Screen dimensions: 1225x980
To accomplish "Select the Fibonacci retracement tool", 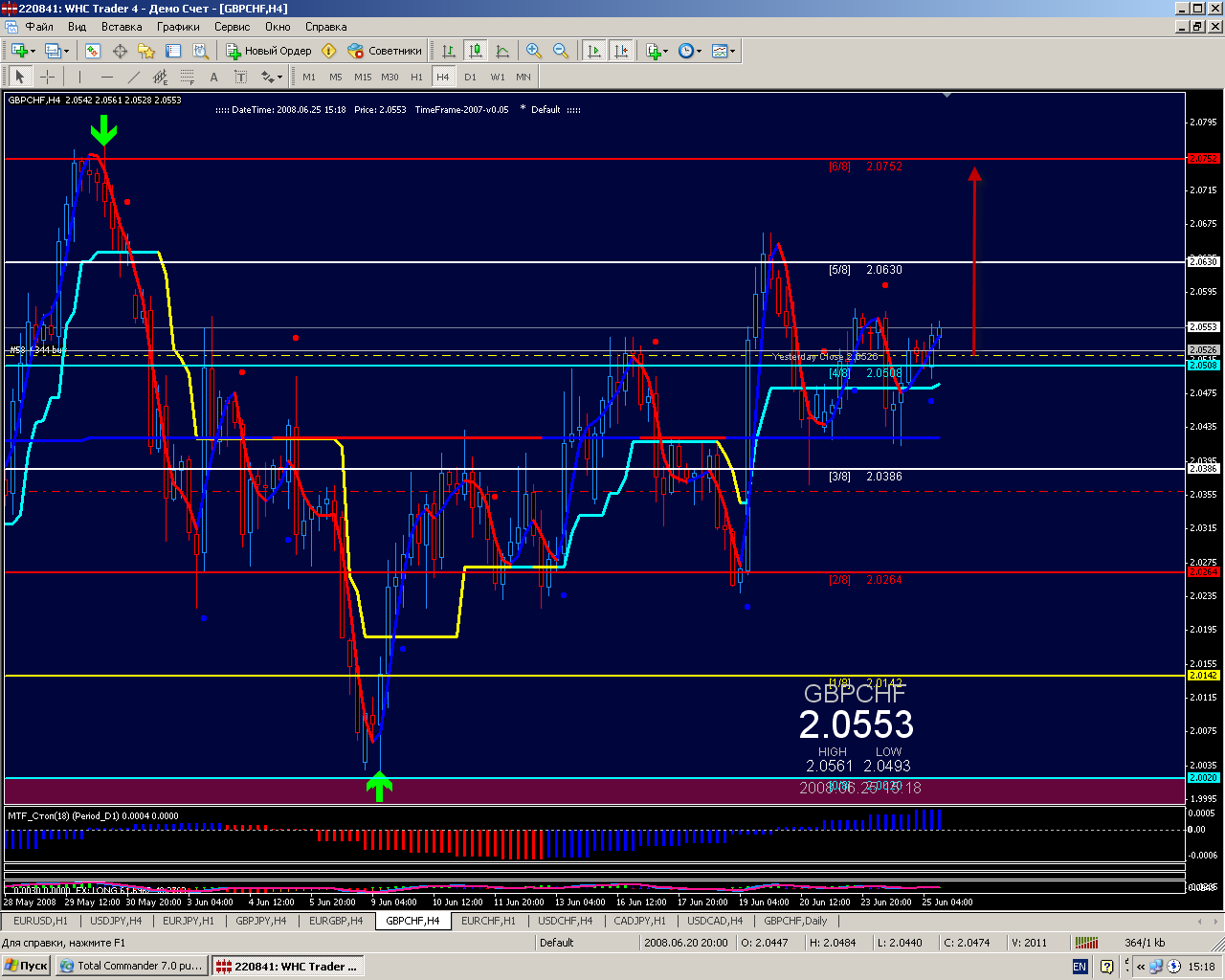I will [x=187, y=77].
